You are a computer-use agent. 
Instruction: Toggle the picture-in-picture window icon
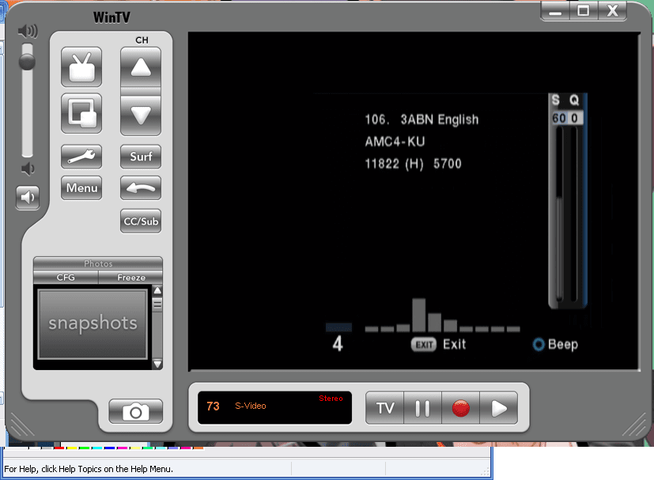point(81,113)
